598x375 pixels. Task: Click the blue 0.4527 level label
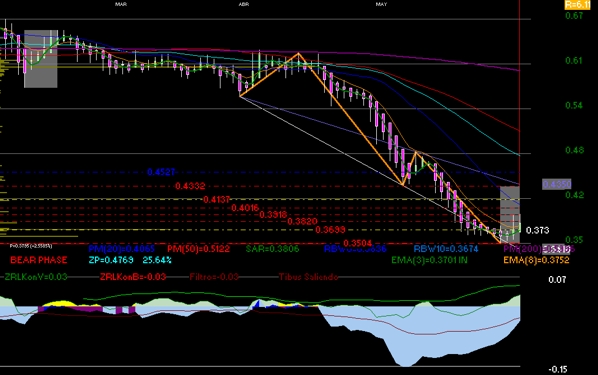pyautogui.click(x=161, y=172)
